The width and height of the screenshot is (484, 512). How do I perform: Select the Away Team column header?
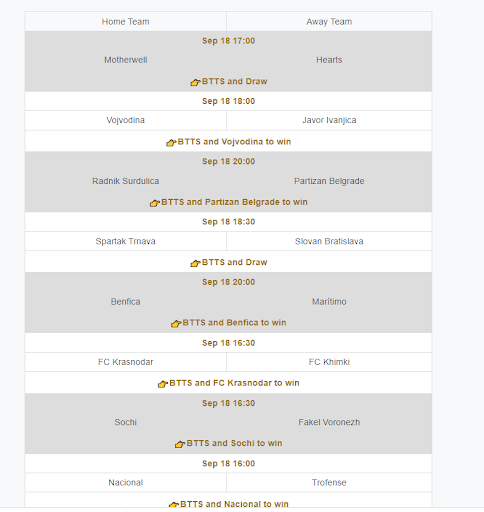point(329,22)
